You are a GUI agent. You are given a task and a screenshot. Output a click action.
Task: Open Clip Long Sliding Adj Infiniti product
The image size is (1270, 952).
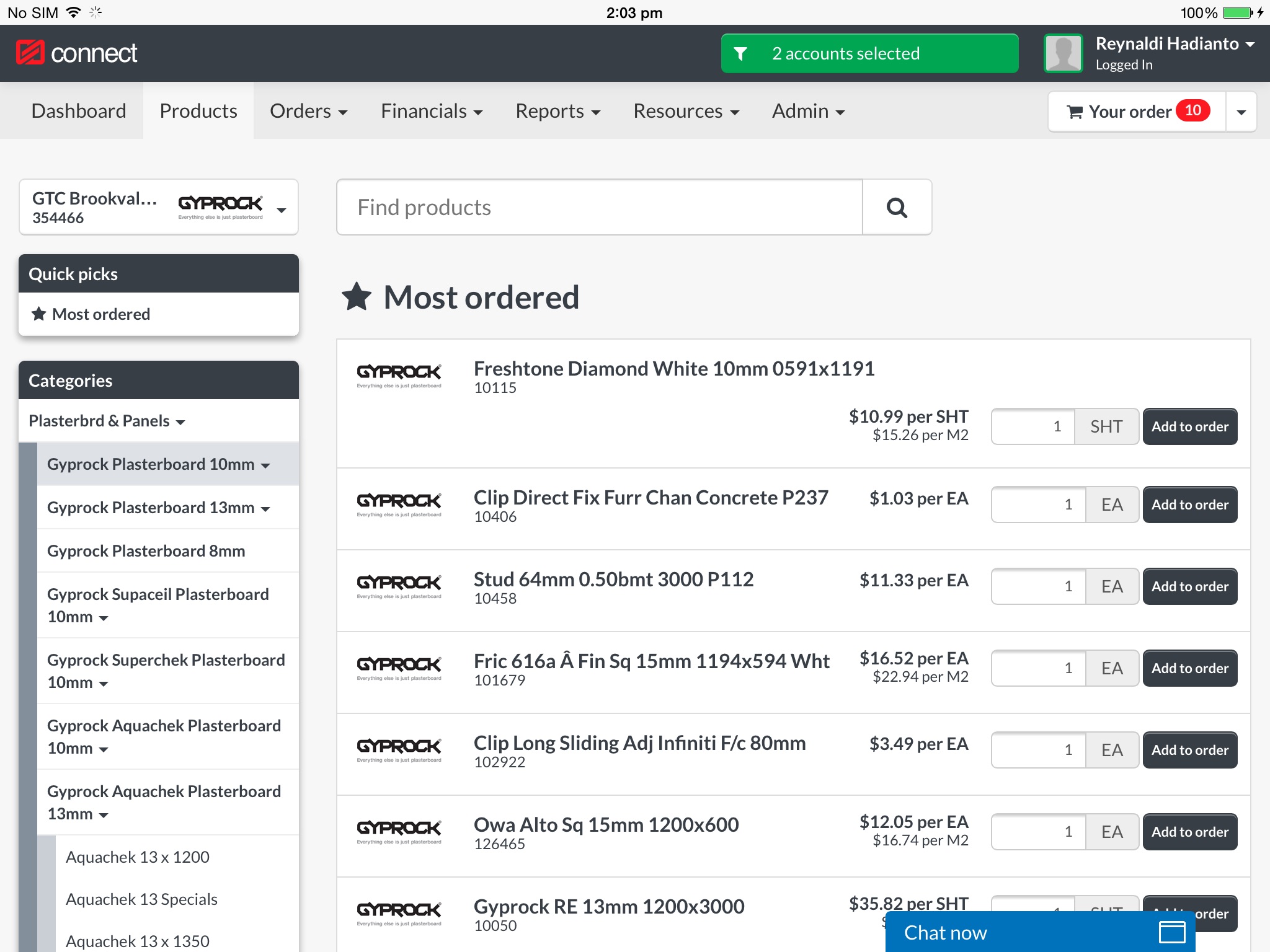[x=639, y=743]
